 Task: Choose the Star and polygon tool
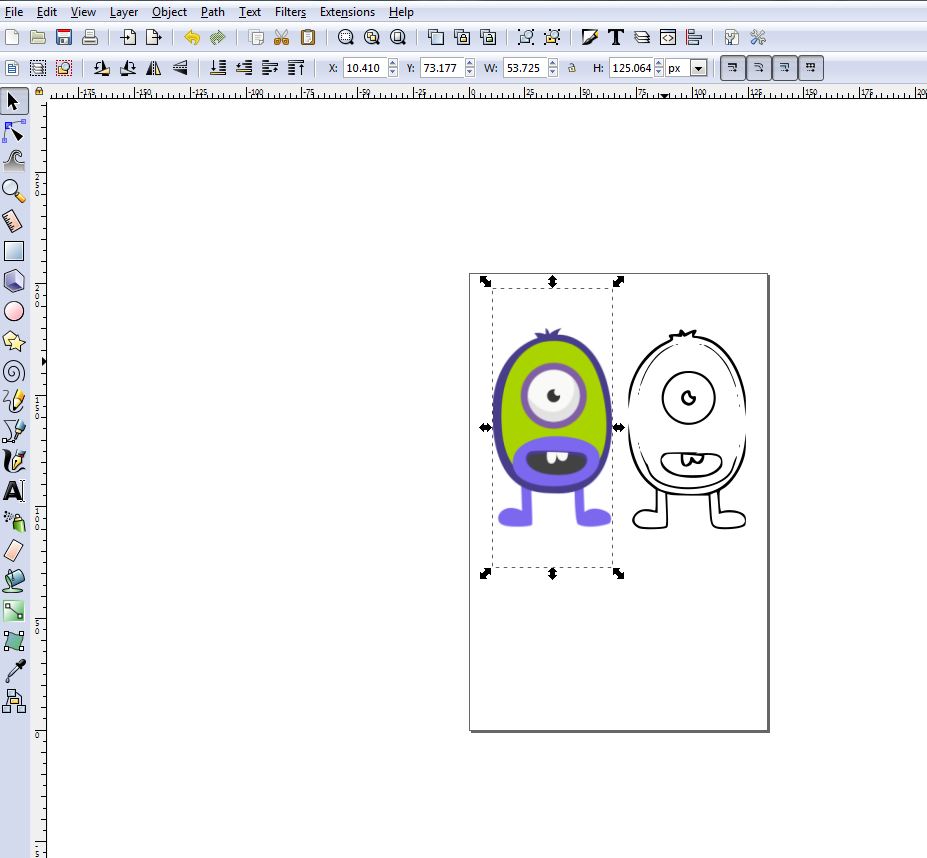click(x=14, y=341)
